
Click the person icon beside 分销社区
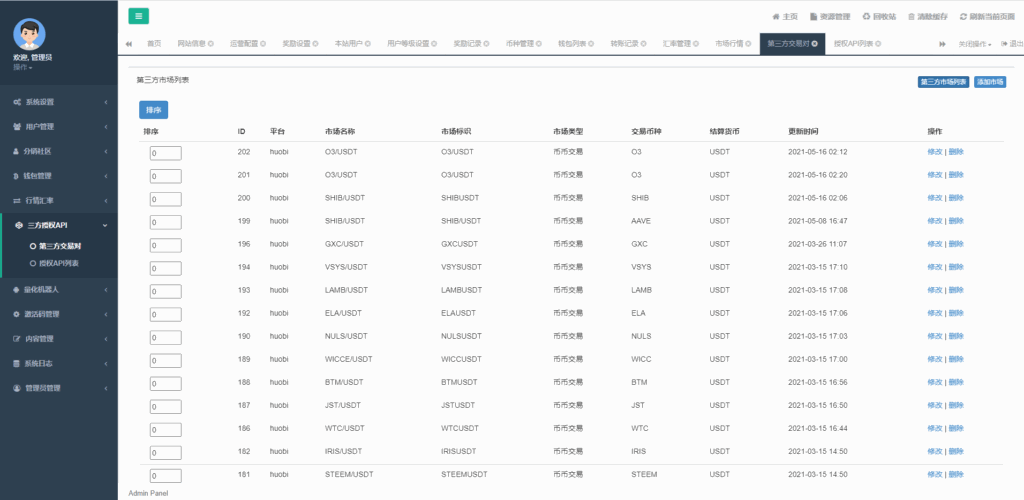(x=17, y=151)
